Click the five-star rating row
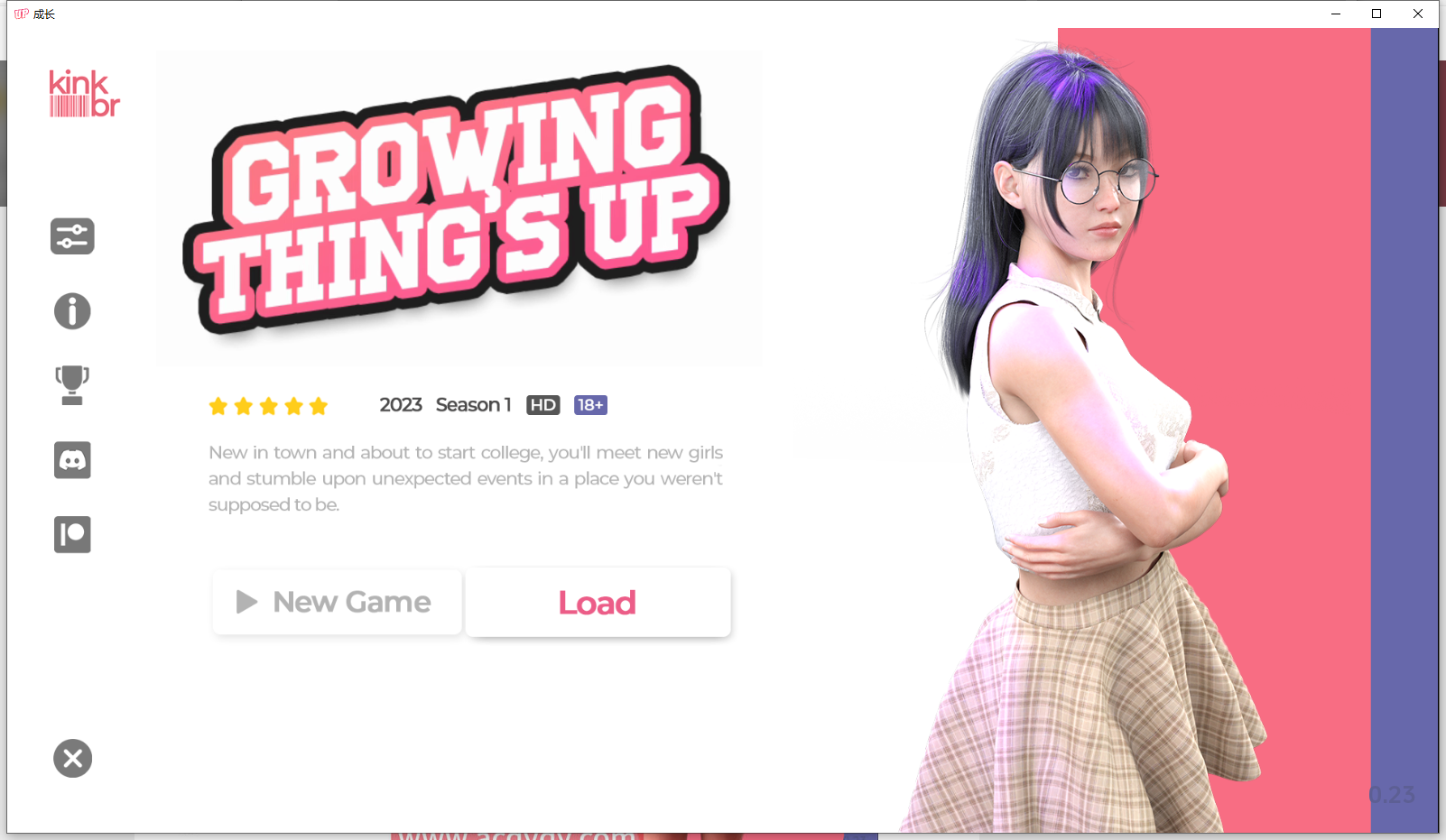 pos(268,406)
